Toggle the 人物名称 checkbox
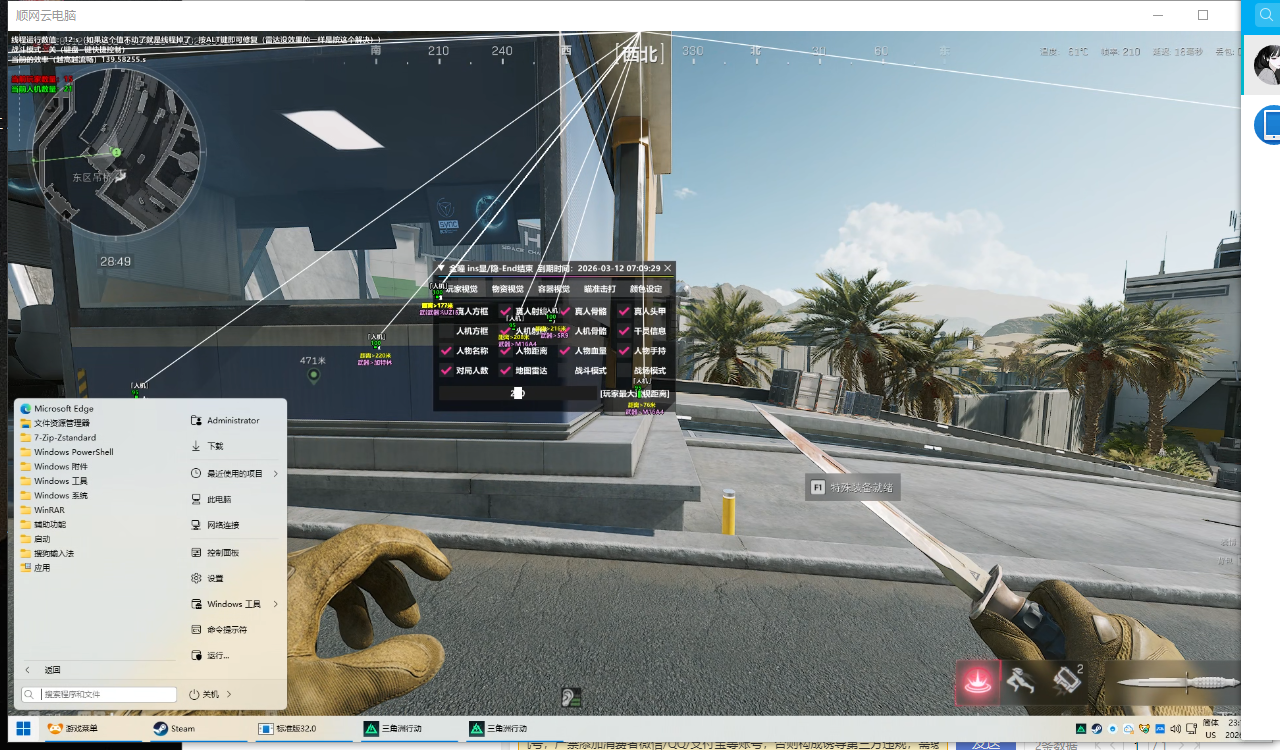Image resolution: width=1280 pixels, height=750 pixels. point(446,351)
